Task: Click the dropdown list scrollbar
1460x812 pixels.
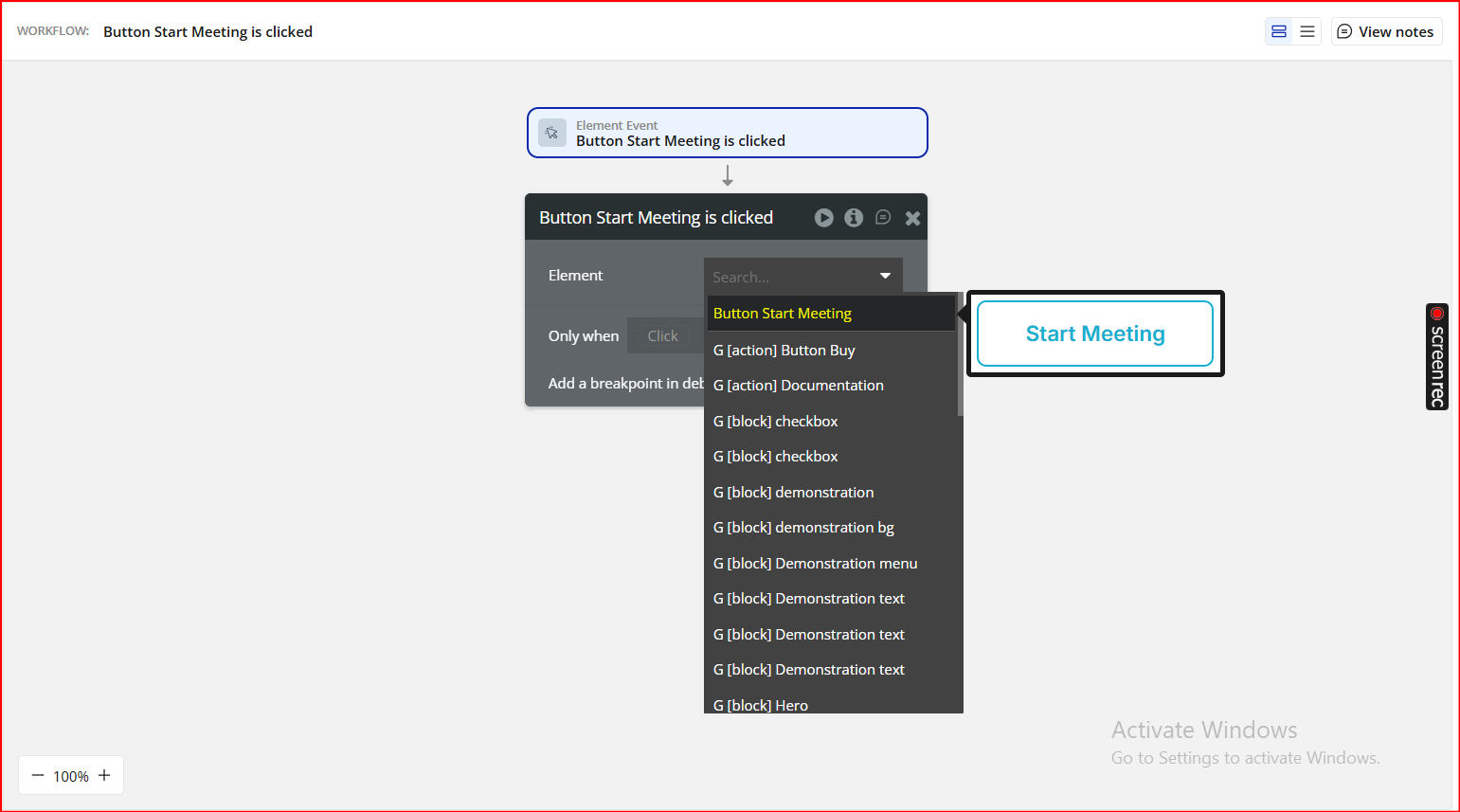Action: click(x=961, y=355)
